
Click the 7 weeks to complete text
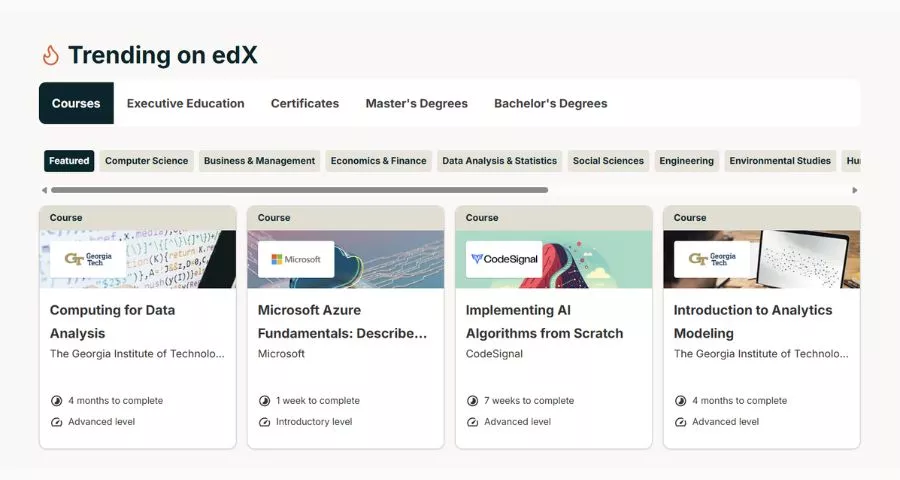point(529,401)
